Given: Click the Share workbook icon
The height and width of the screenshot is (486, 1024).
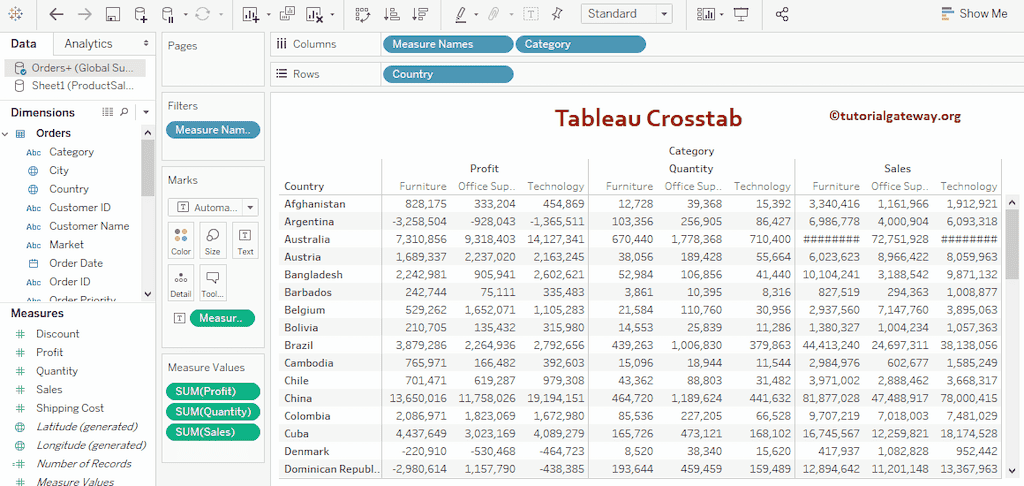Looking at the screenshot, I should [782, 14].
